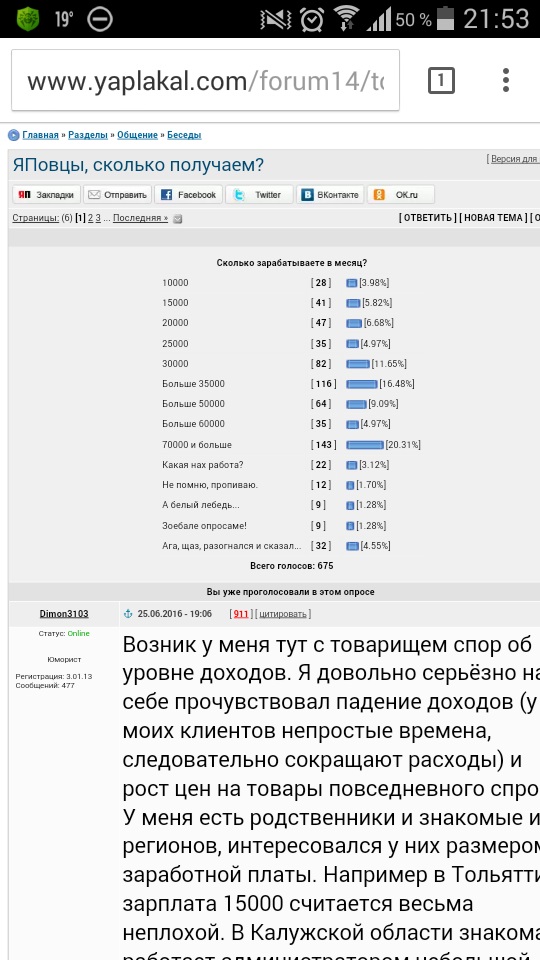Open the Разделы breadcrumb link
The height and width of the screenshot is (960, 540).
(88, 135)
